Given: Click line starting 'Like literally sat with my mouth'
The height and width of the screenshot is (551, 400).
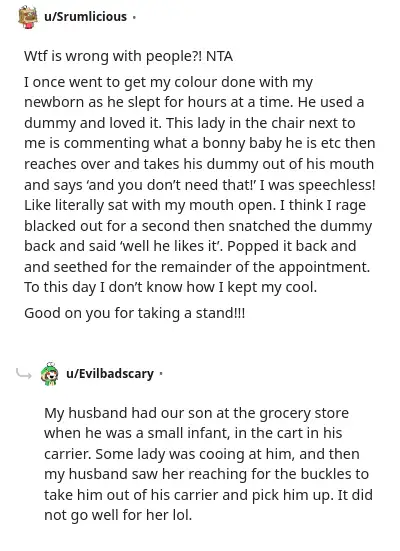Looking at the screenshot, I should click(x=195, y=205).
